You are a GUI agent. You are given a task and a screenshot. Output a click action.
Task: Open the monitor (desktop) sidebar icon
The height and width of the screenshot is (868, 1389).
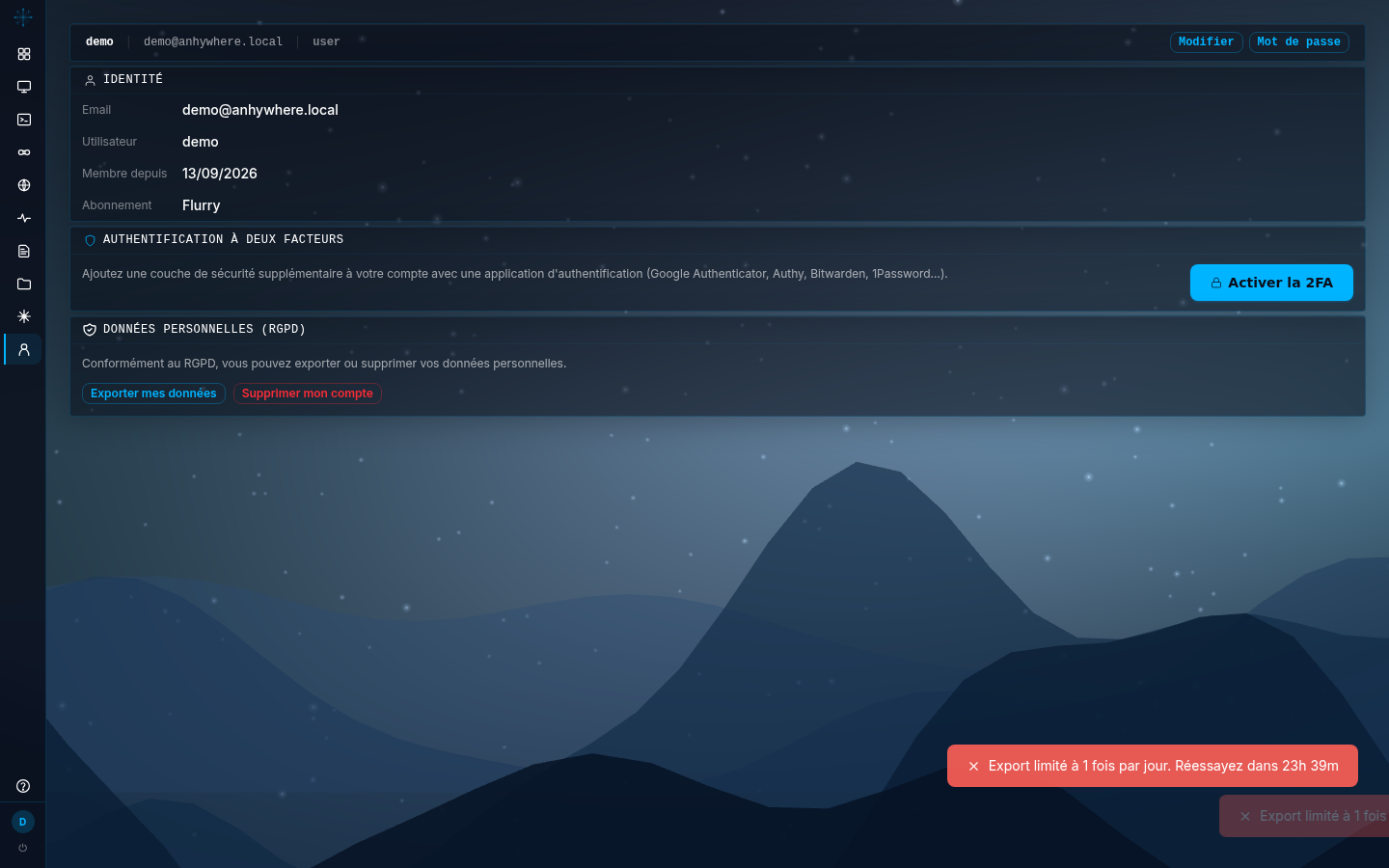click(x=24, y=87)
